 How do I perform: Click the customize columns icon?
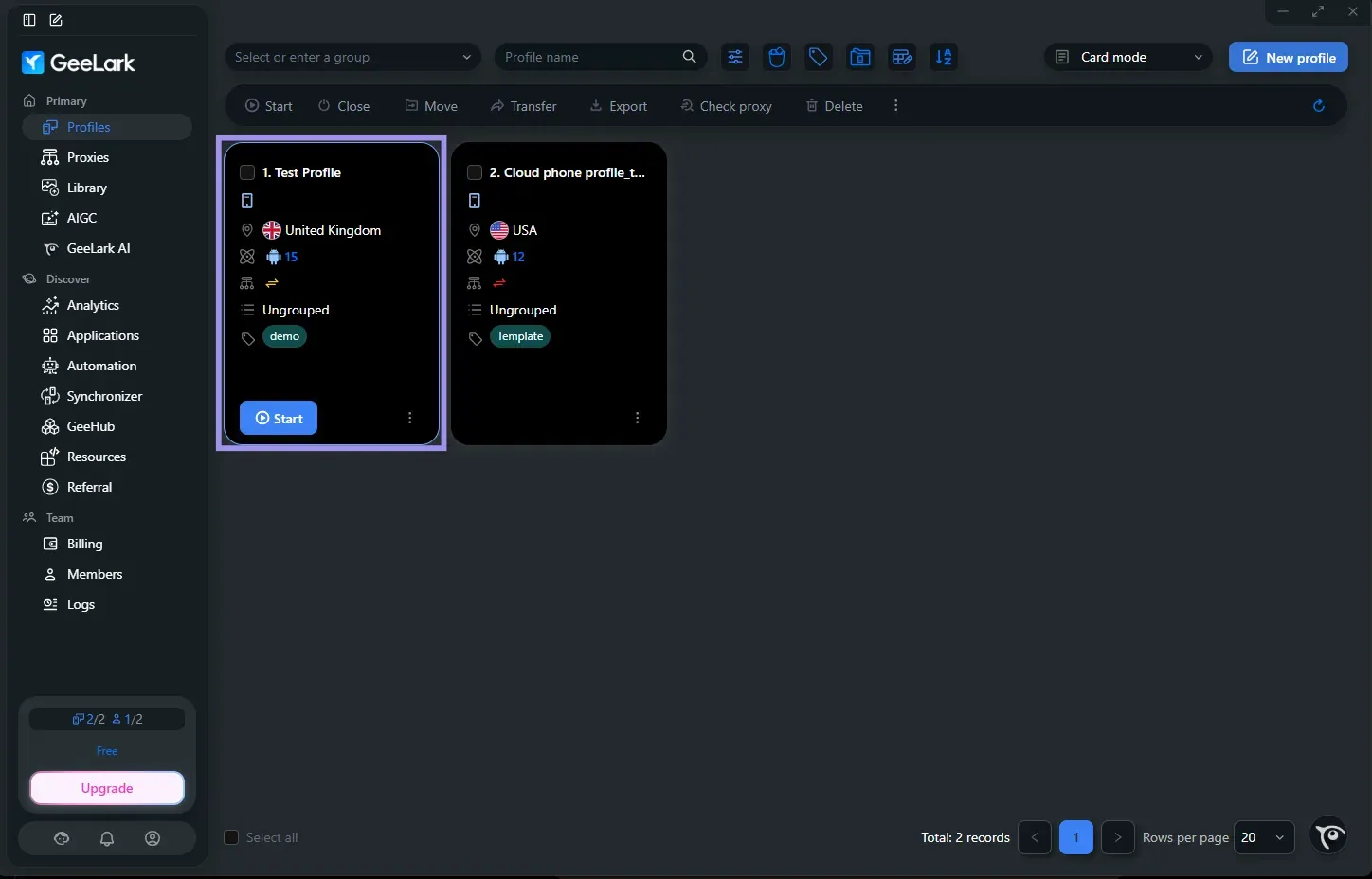[902, 57]
